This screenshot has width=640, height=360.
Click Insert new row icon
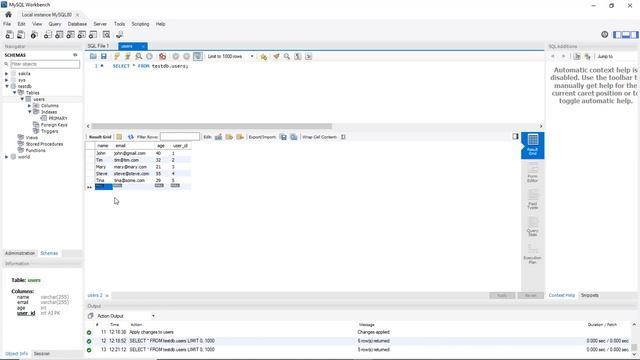(x=229, y=137)
